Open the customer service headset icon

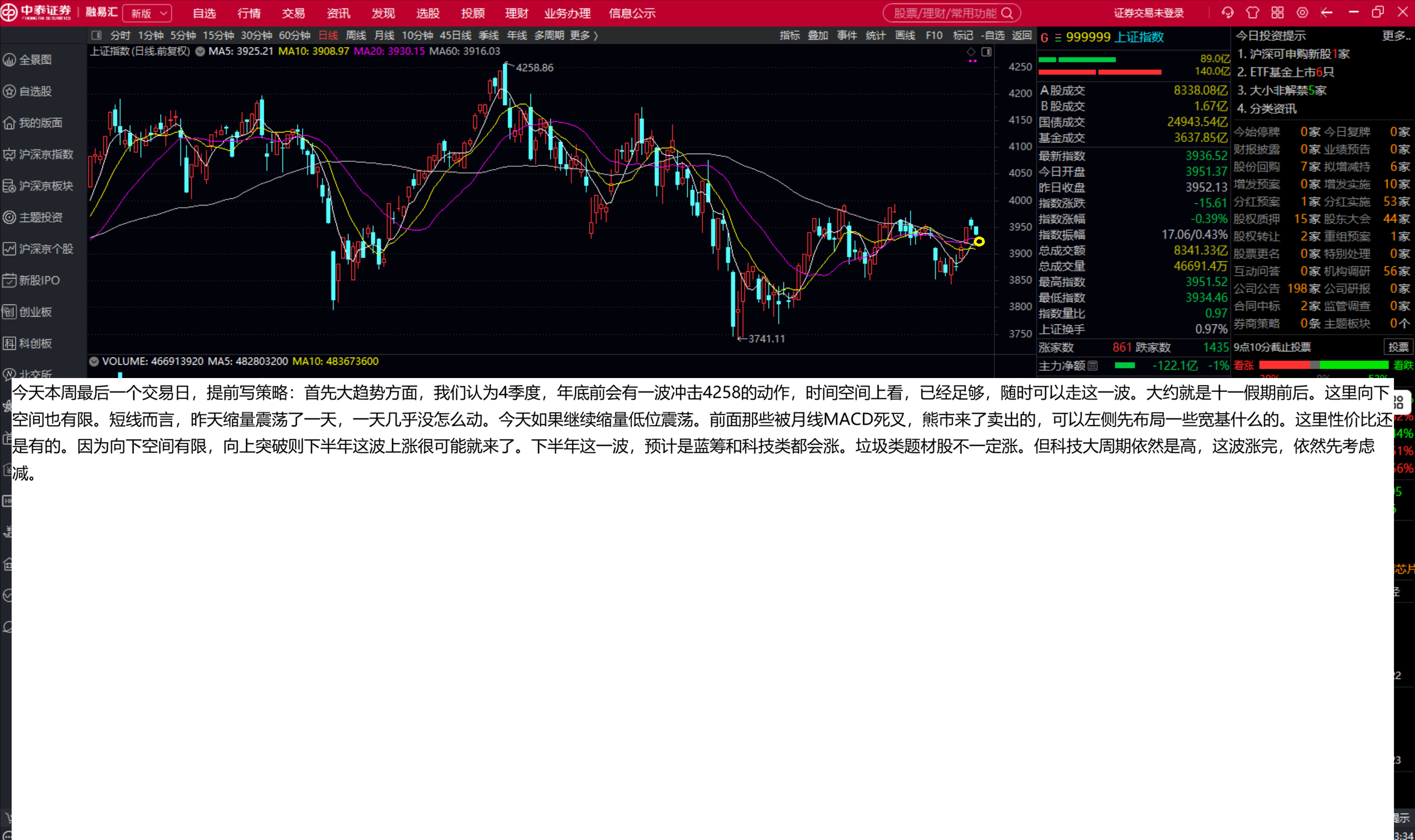pos(1227,13)
